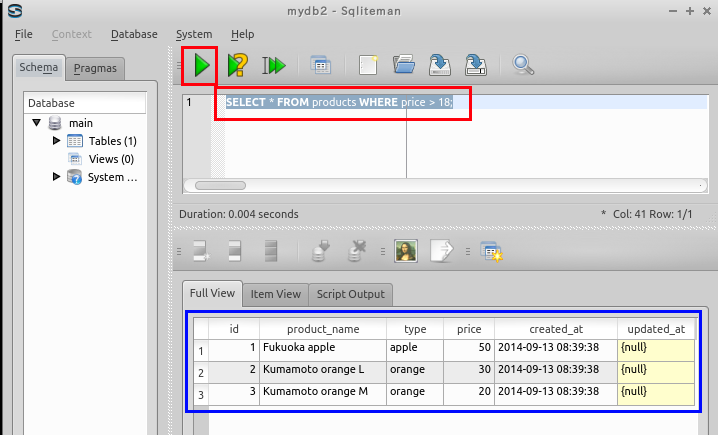Open the Database menu
Screen dimensions: 718x435
click(134, 34)
